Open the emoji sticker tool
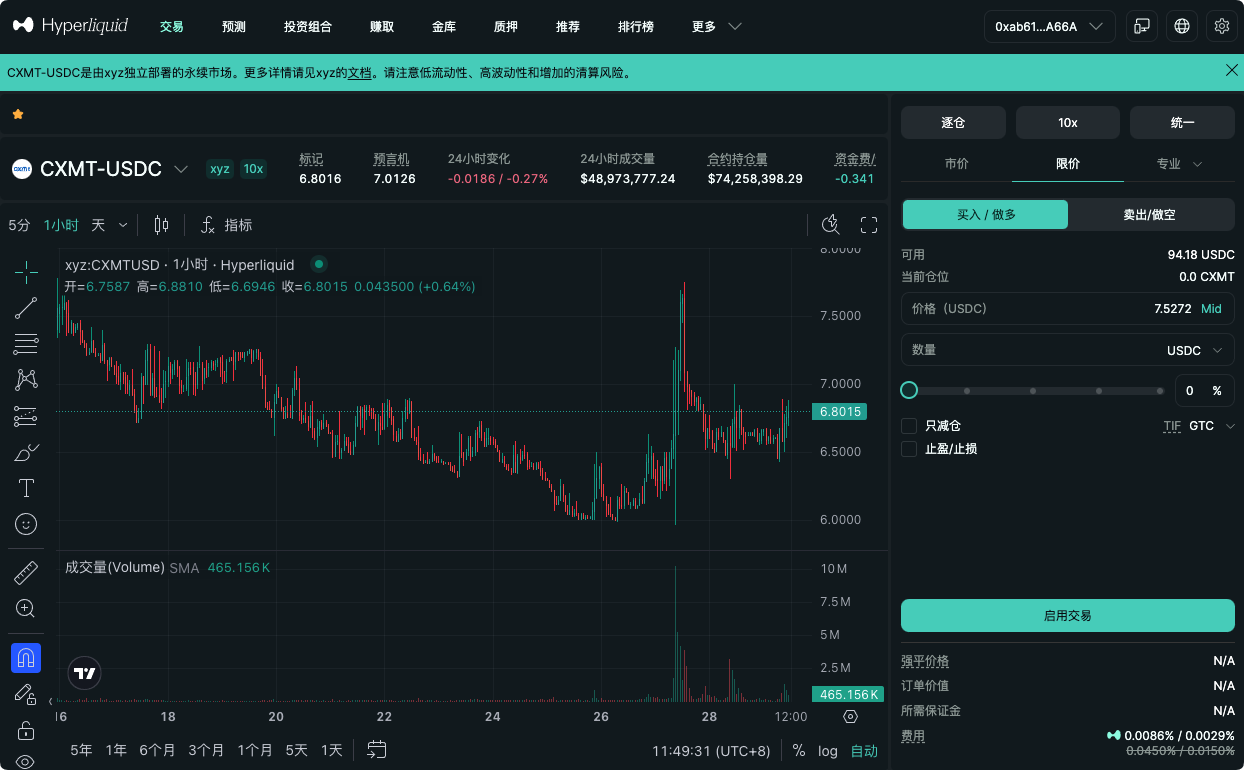The height and width of the screenshot is (770, 1244). point(26,523)
